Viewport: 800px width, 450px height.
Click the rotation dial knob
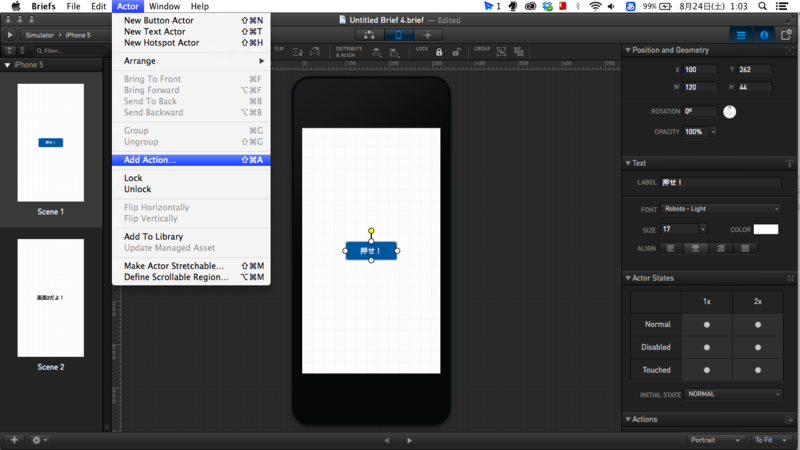pyautogui.click(x=730, y=112)
